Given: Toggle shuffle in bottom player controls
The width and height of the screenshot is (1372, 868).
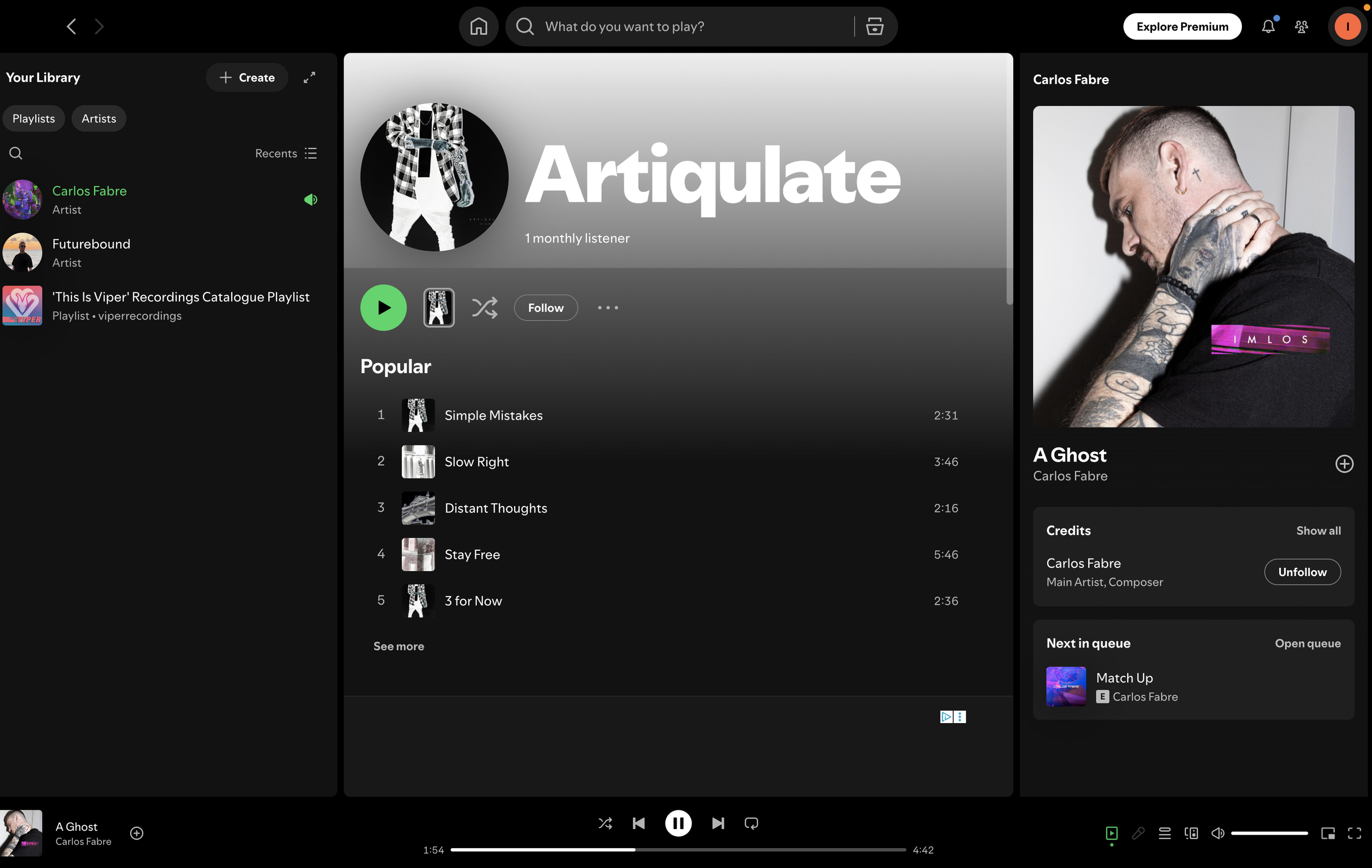Looking at the screenshot, I should click(605, 823).
